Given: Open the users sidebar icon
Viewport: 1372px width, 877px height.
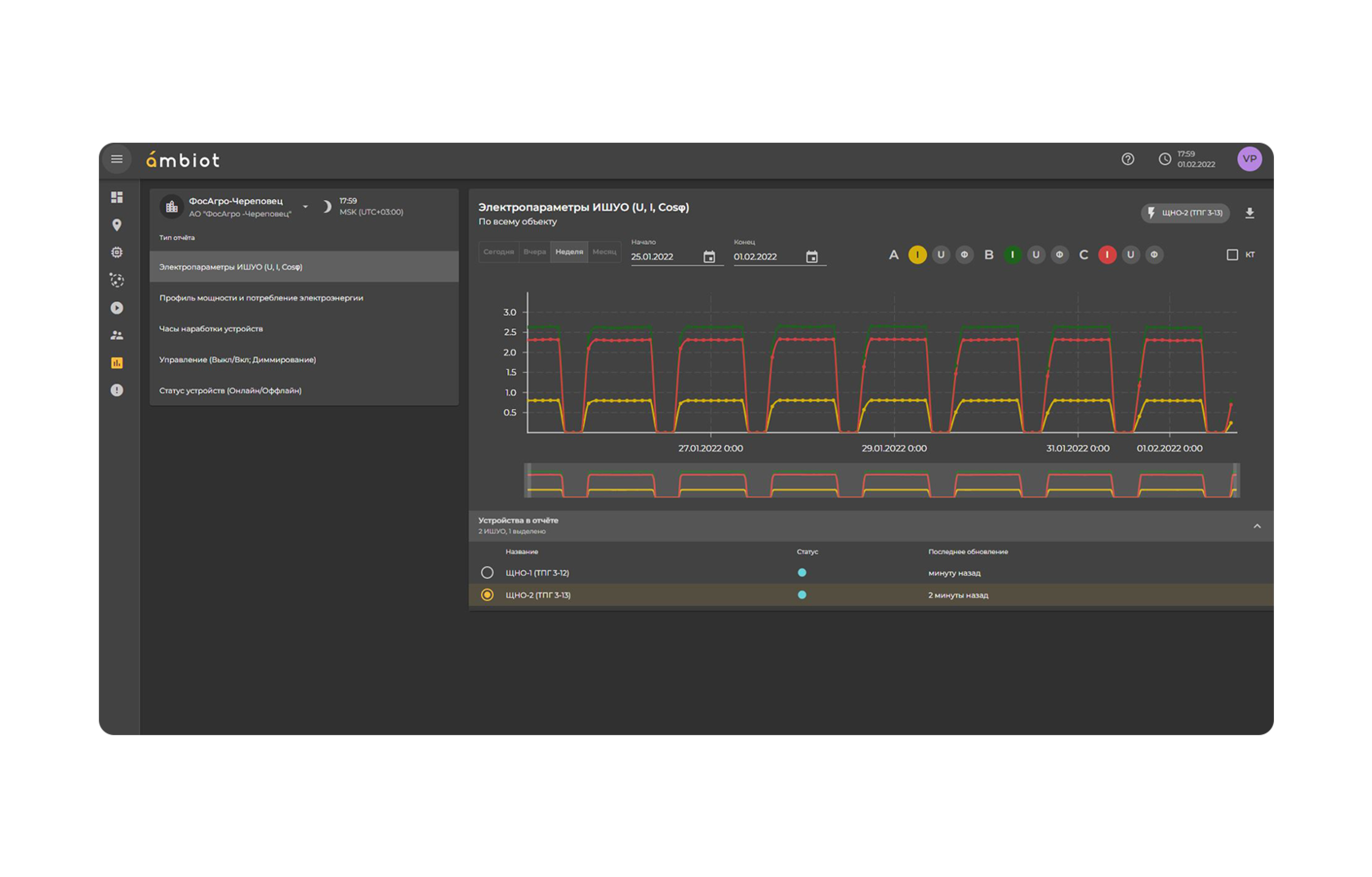Looking at the screenshot, I should click(117, 335).
